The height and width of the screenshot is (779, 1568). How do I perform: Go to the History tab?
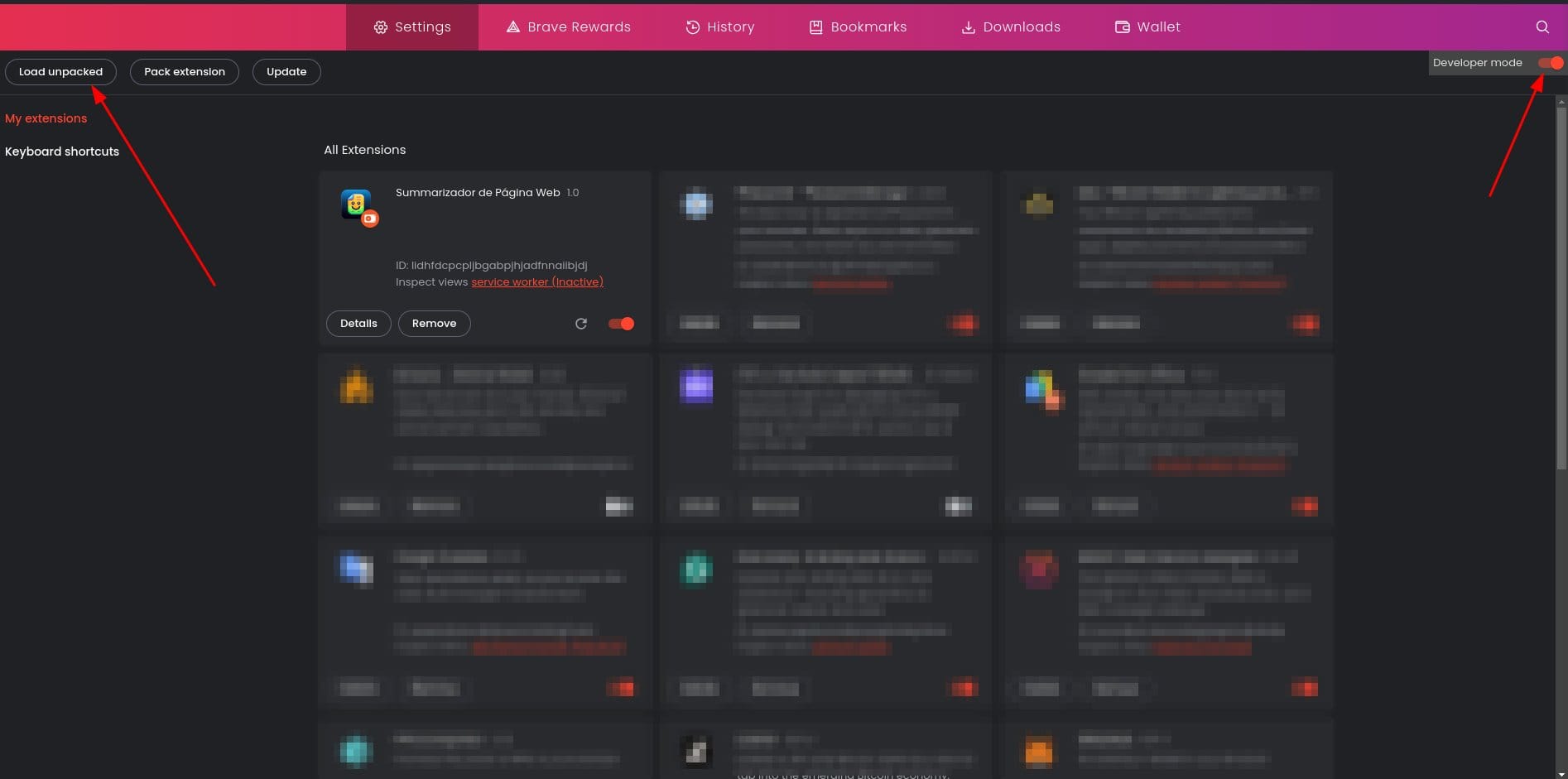(x=720, y=27)
